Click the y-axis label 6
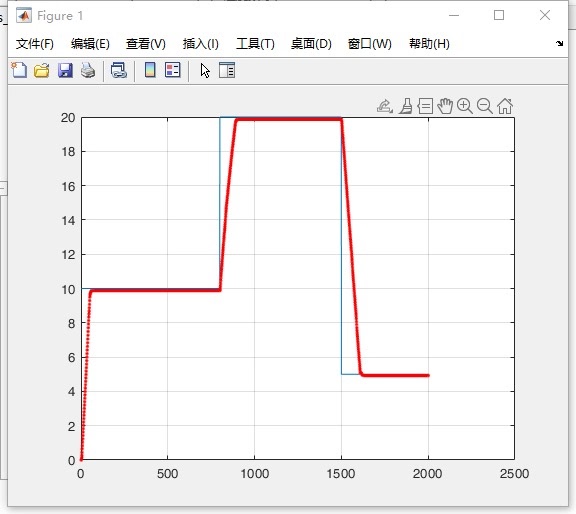 [72, 357]
